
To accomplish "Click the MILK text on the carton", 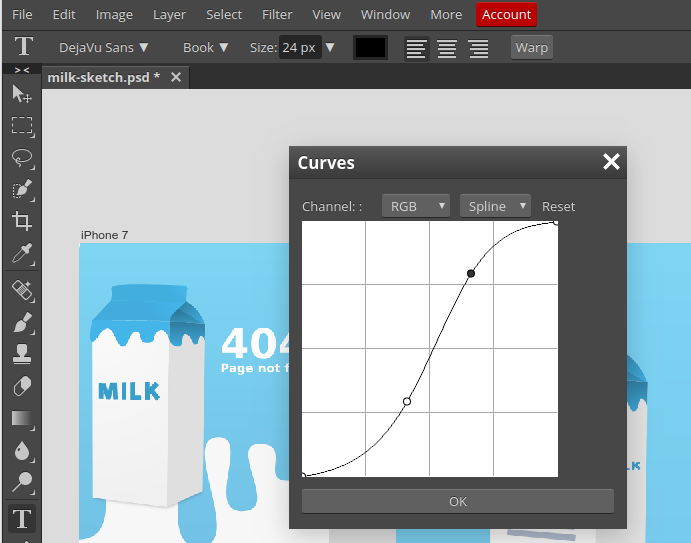I will point(129,391).
